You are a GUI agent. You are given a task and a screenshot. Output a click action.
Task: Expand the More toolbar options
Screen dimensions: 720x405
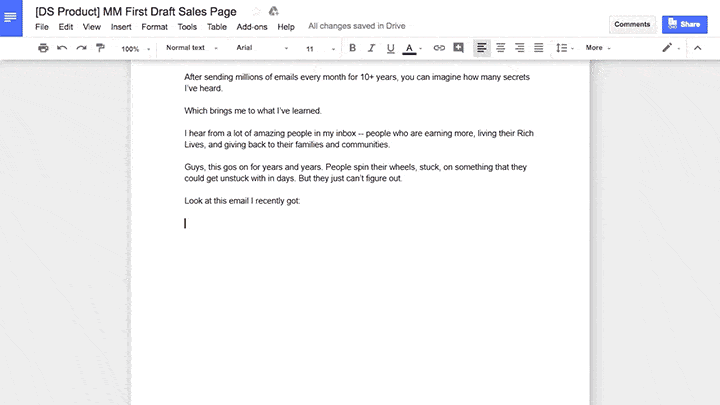(598, 48)
